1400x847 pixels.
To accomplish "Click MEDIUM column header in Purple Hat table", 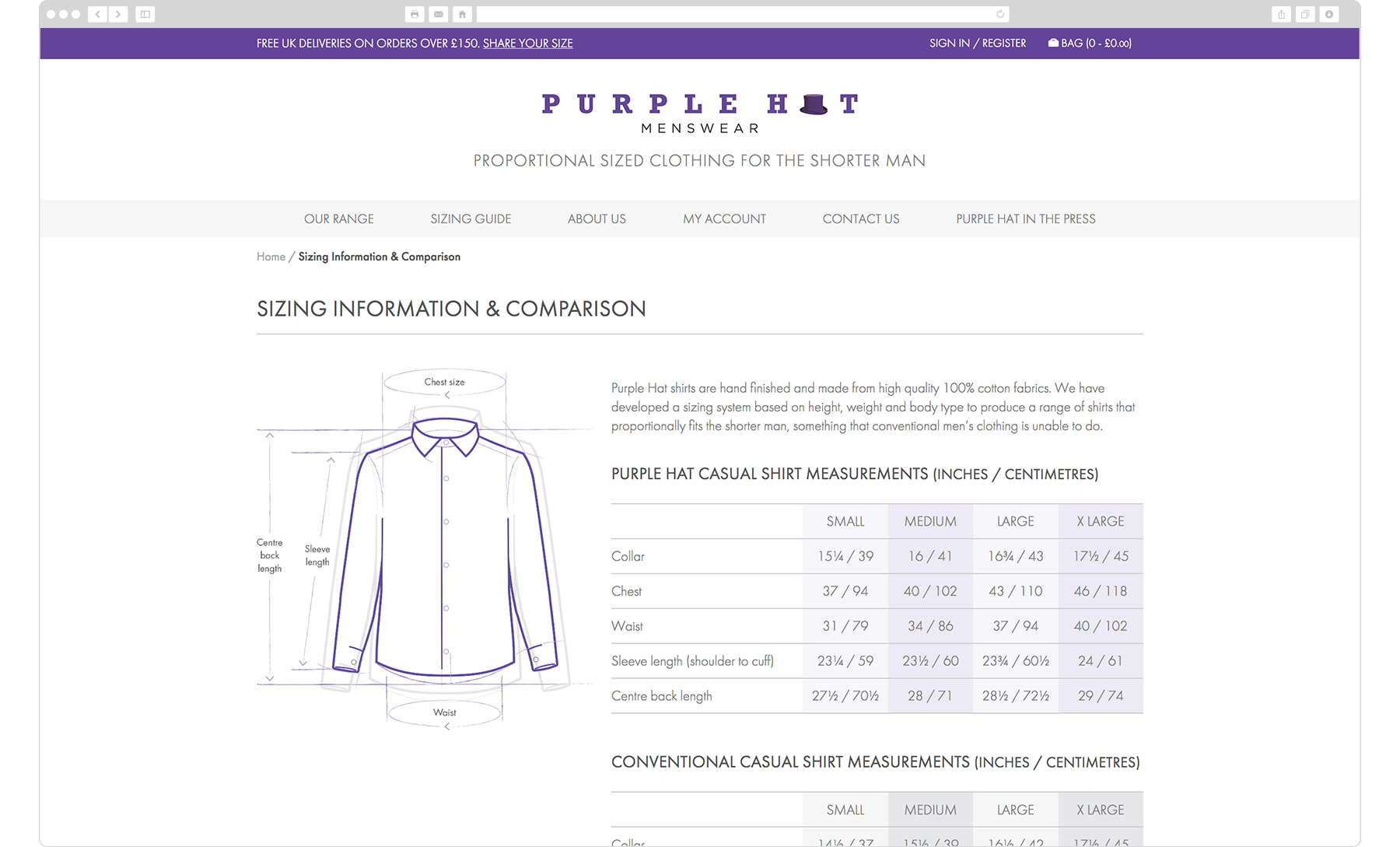I will (x=930, y=521).
